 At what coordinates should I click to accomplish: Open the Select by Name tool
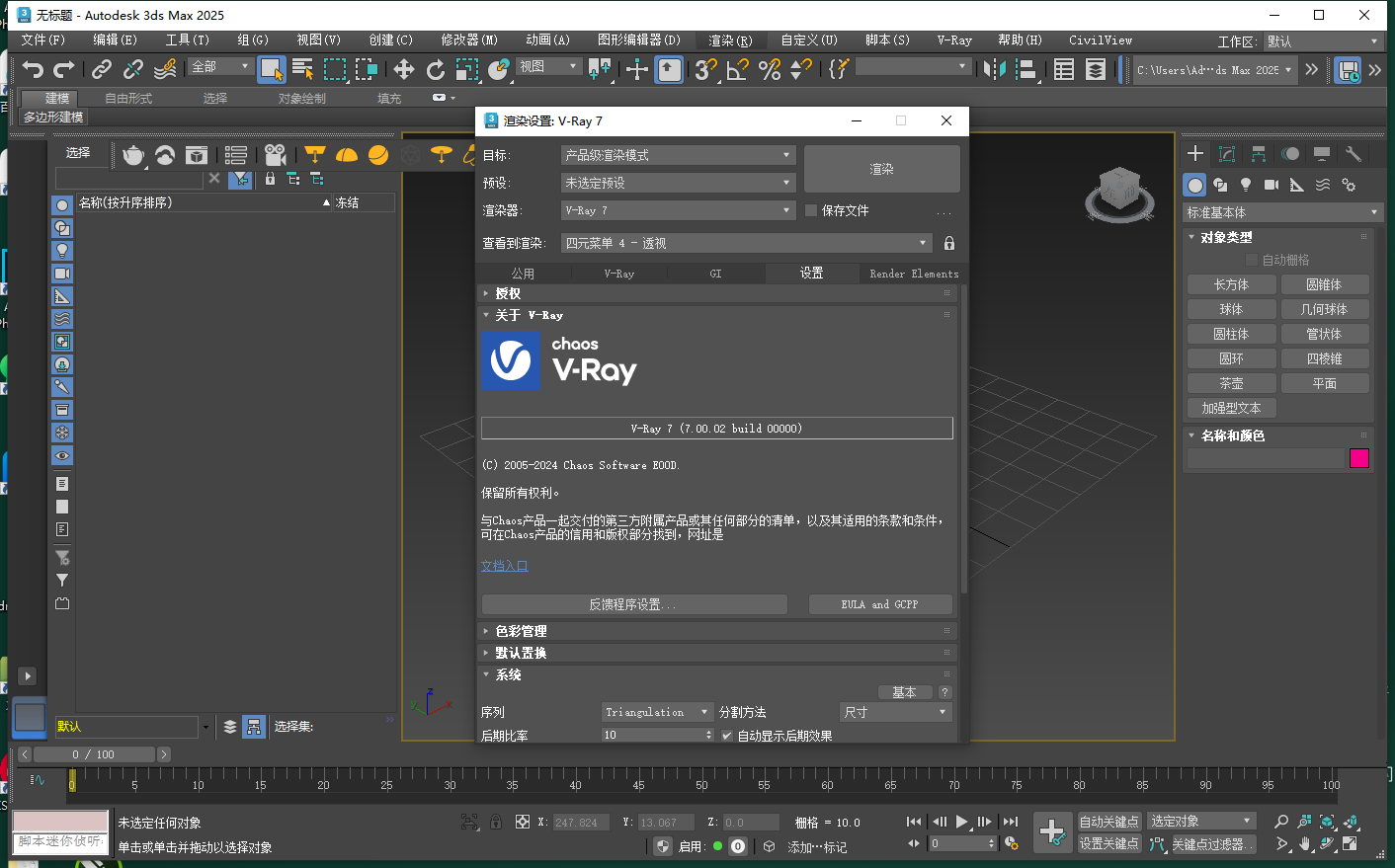point(301,69)
